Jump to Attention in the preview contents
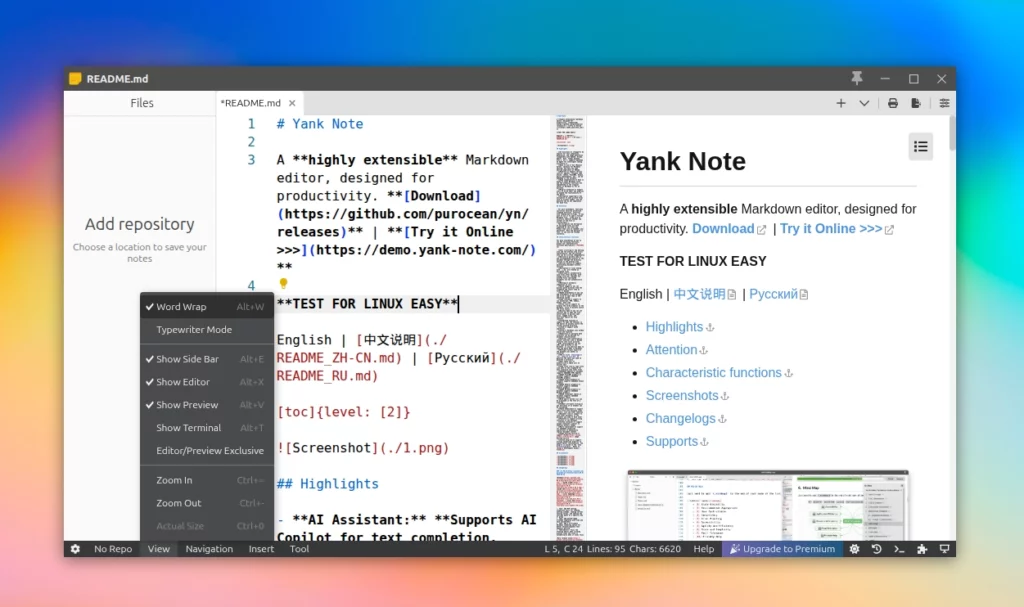This screenshot has width=1024, height=607. coord(671,350)
